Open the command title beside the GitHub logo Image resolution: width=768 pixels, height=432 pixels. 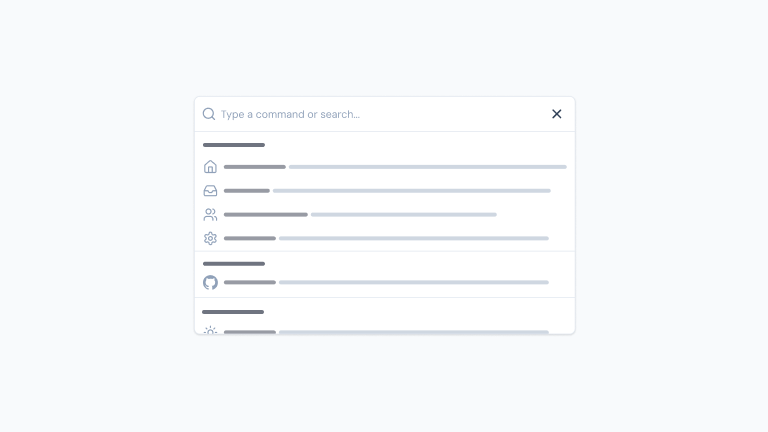click(x=250, y=283)
